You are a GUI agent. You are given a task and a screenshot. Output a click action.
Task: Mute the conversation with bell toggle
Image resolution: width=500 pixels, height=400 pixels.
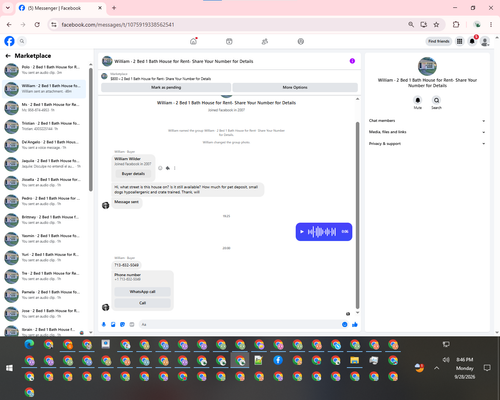point(418,100)
